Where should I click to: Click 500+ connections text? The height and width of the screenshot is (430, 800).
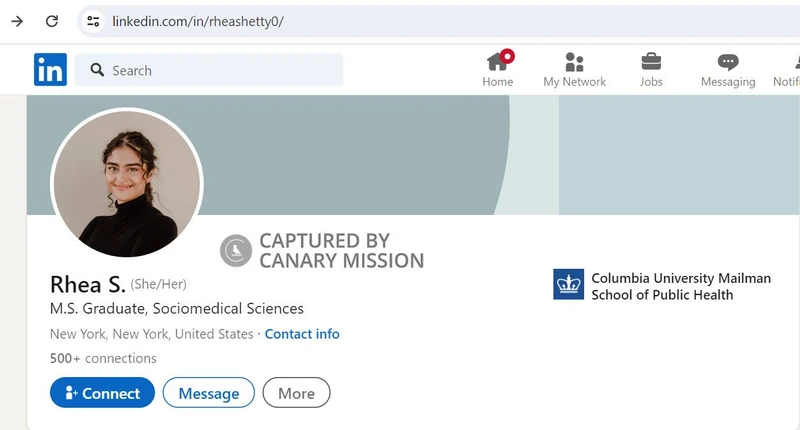103,359
